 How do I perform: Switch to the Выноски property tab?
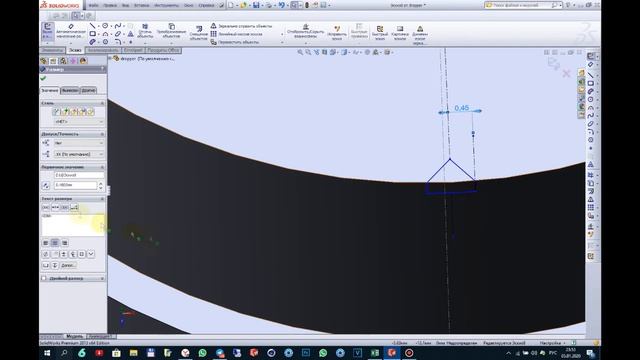pyautogui.click(x=70, y=90)
